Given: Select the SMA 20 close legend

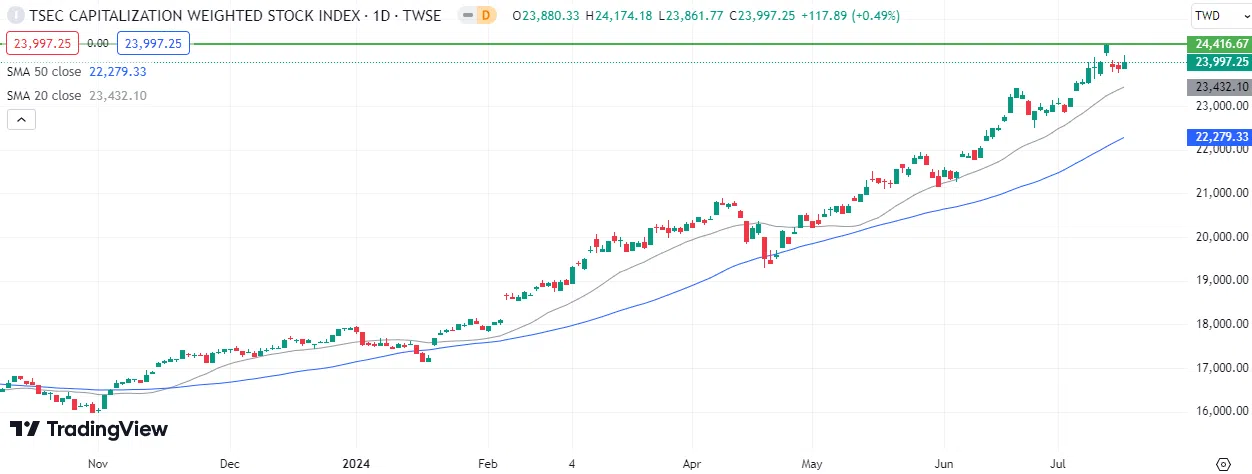Looking at the screenshot, I should [x=76, y=96].
